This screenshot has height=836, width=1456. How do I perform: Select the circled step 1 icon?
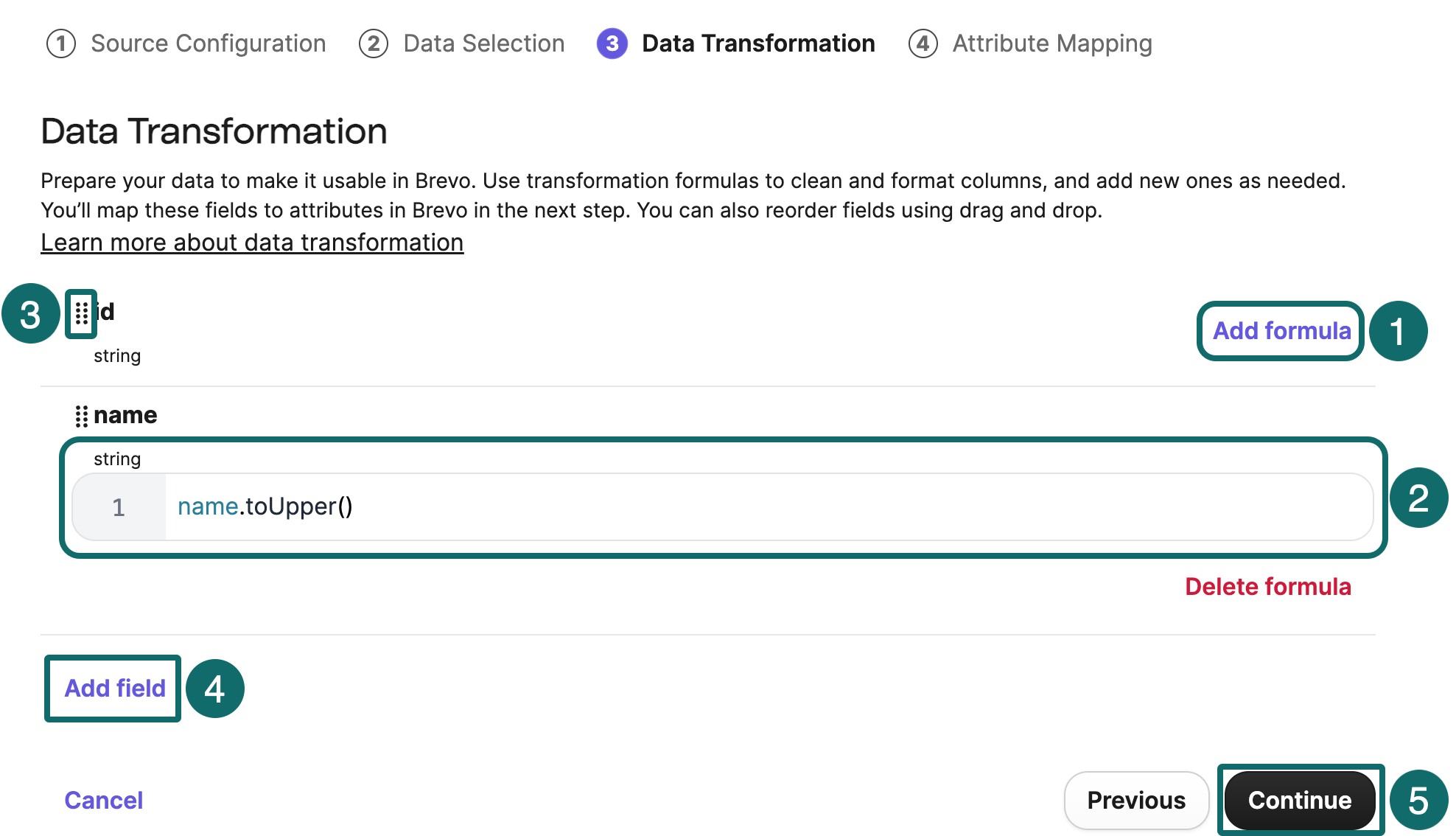(1399, 330)
